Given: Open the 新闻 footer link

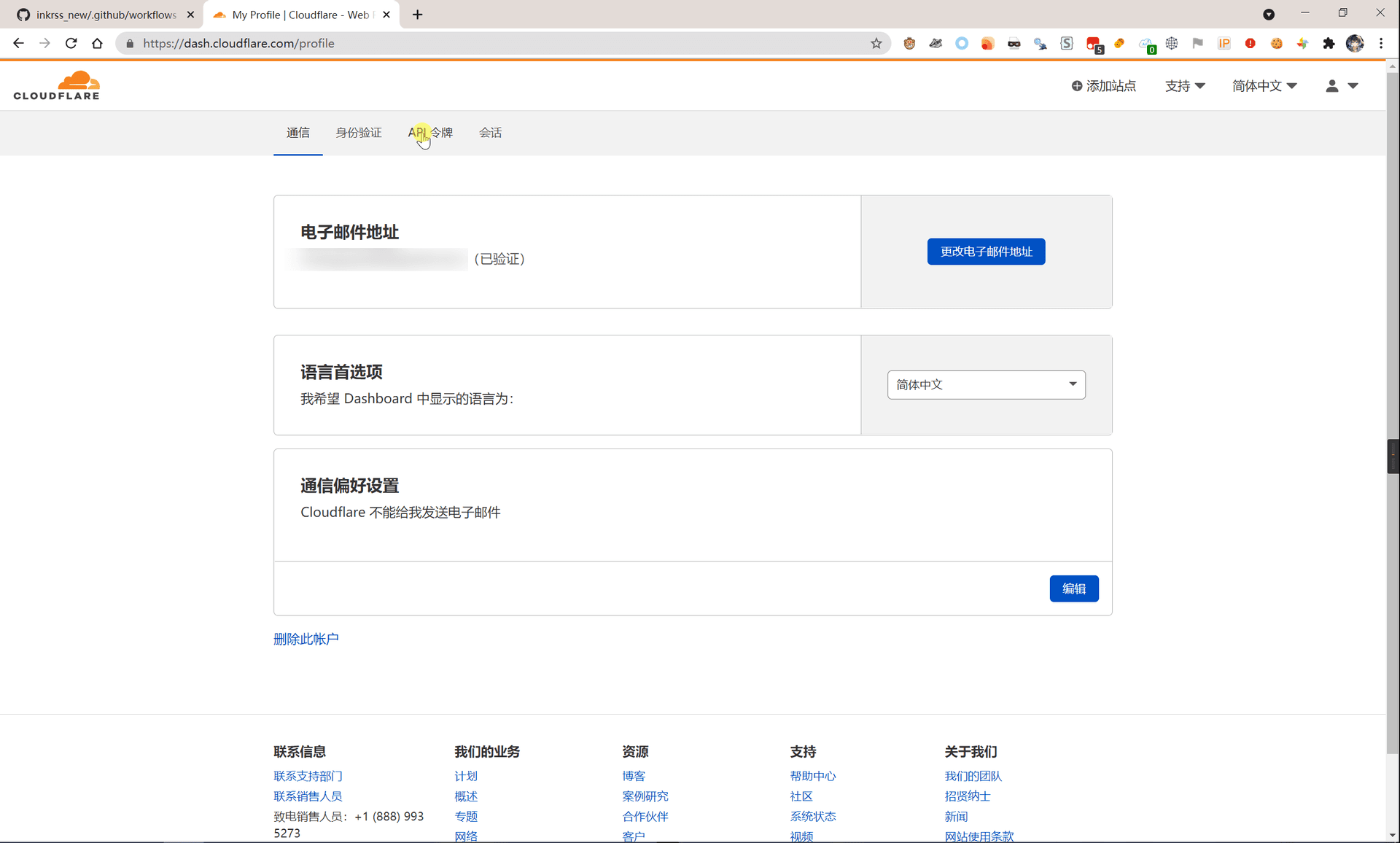Looking at the screenshot, I should pos(956,816).
